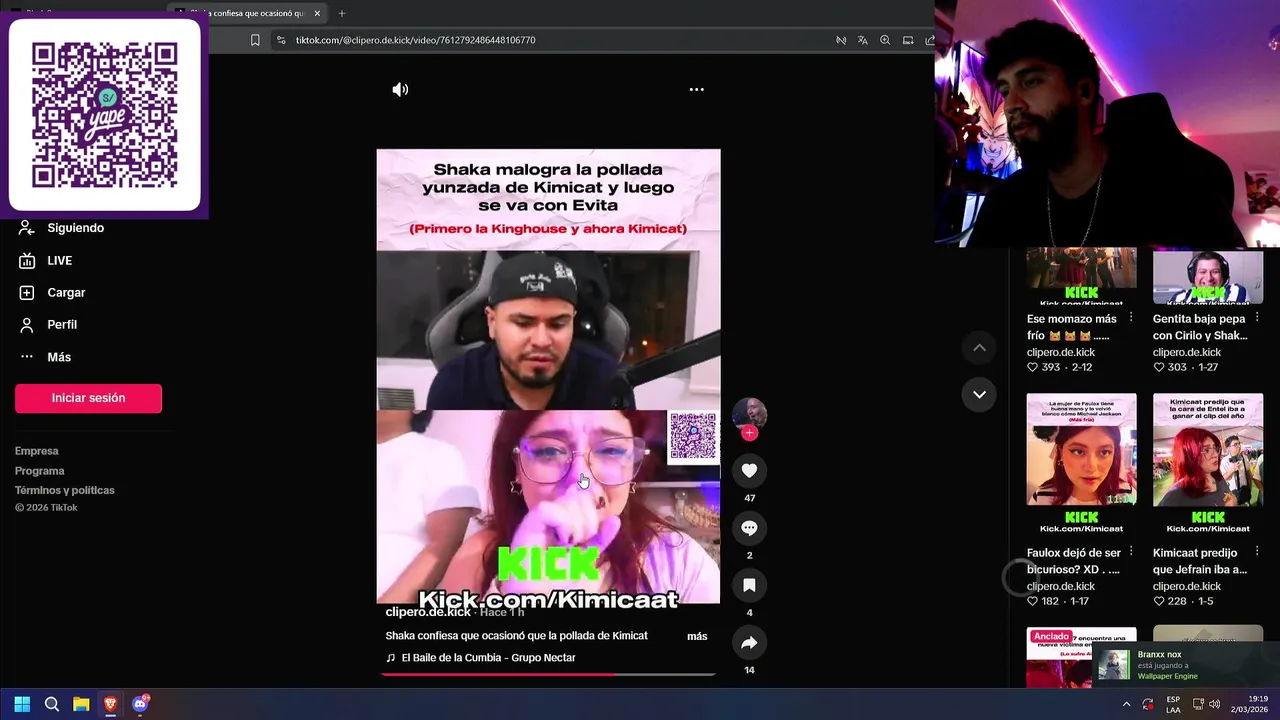Open the Gentita baja pepa thumbnail

click(1208, 276)
